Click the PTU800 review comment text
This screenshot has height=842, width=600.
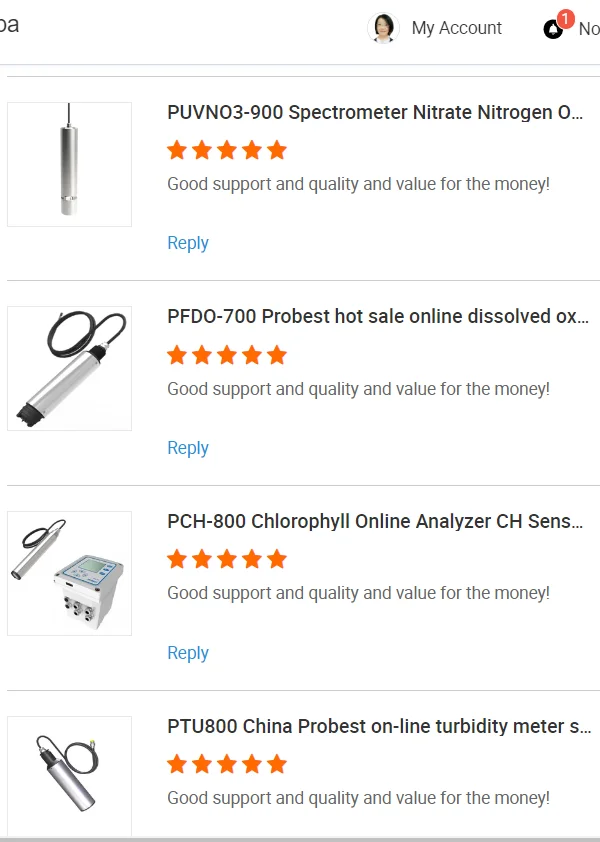pyautogui.click(x=358, y=798)
